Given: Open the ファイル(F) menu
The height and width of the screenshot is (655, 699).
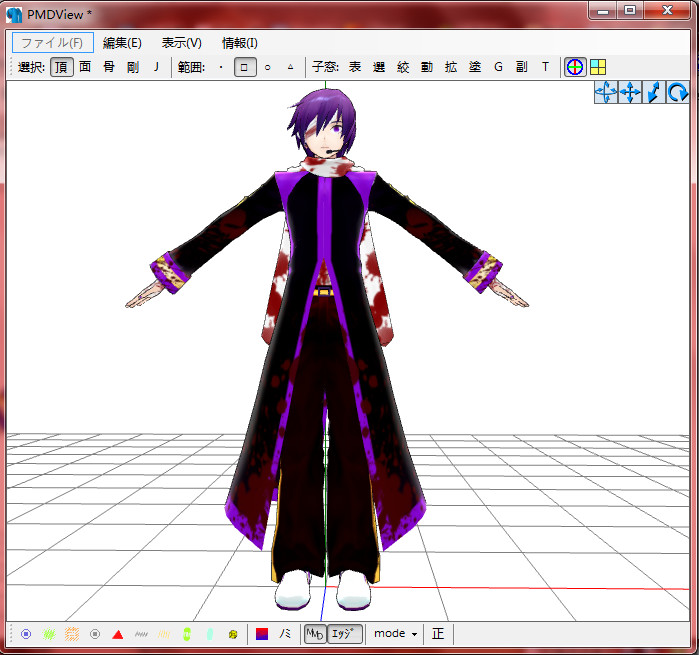Looking at the screenshot, I should point(53,43).
